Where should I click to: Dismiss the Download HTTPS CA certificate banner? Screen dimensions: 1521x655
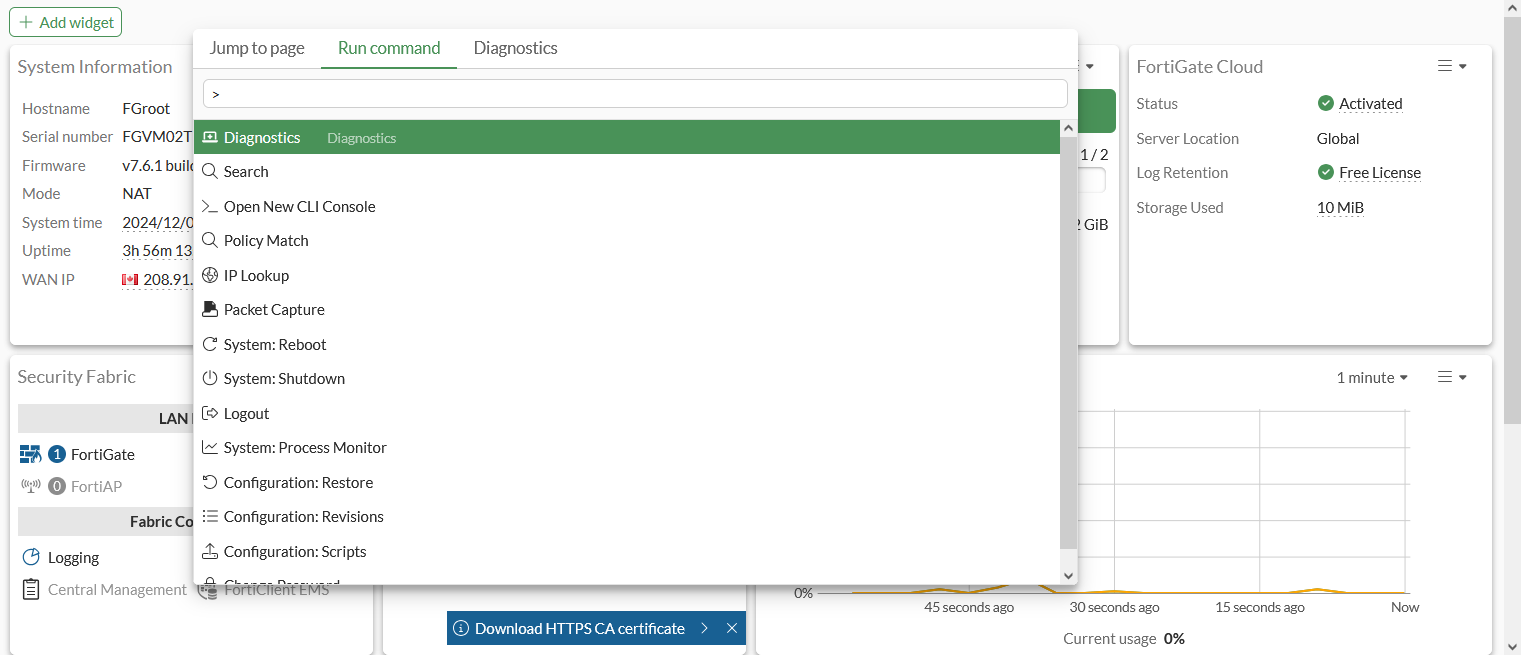[x=732, y=628]
